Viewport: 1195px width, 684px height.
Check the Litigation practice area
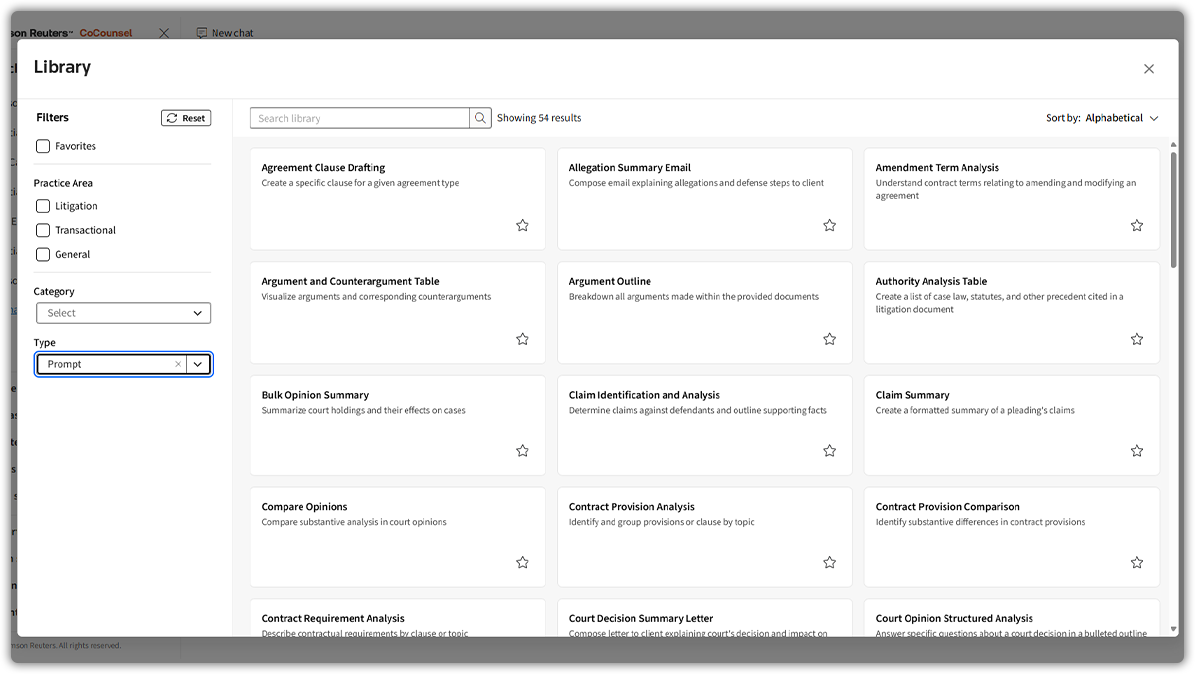tap(43, 206)
